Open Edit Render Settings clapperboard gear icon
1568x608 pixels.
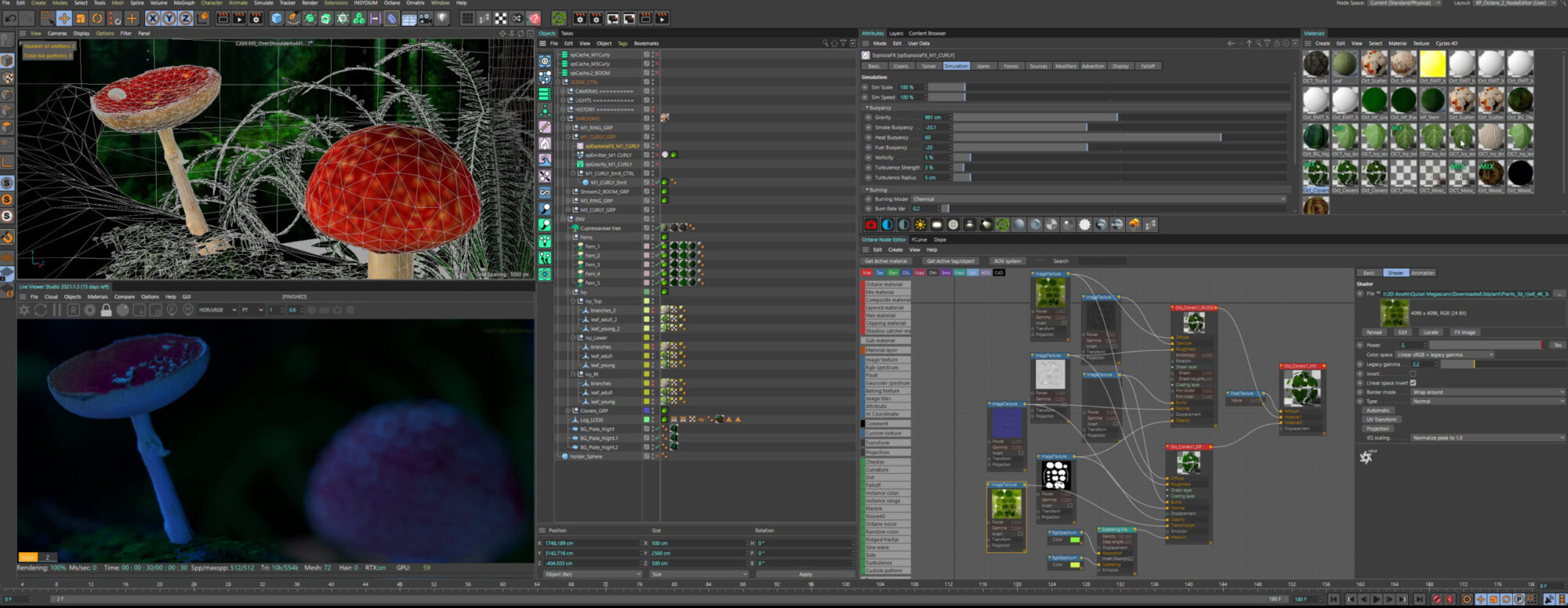[256, 18]
